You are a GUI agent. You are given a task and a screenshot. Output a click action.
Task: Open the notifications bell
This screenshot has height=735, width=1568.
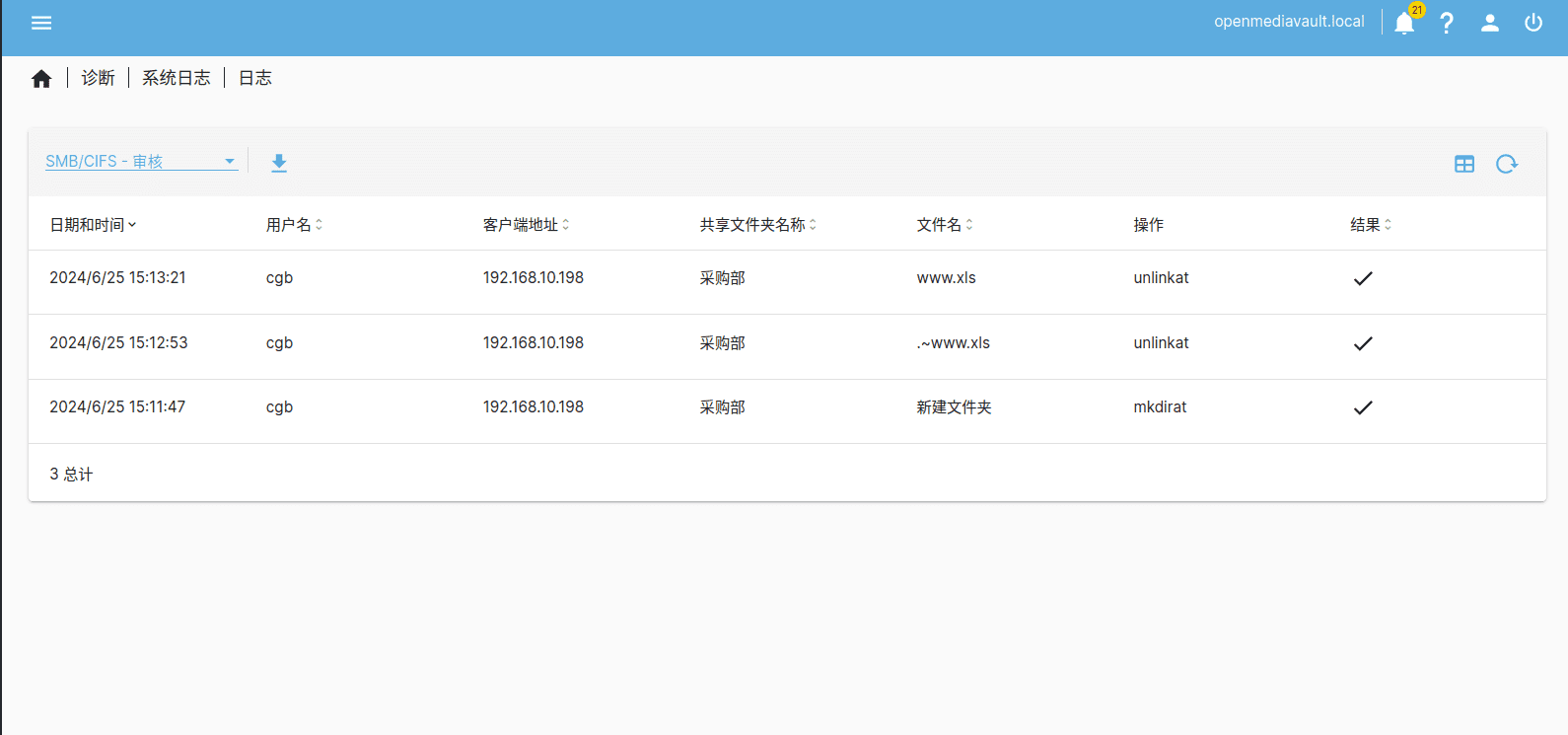(1404, 24)
